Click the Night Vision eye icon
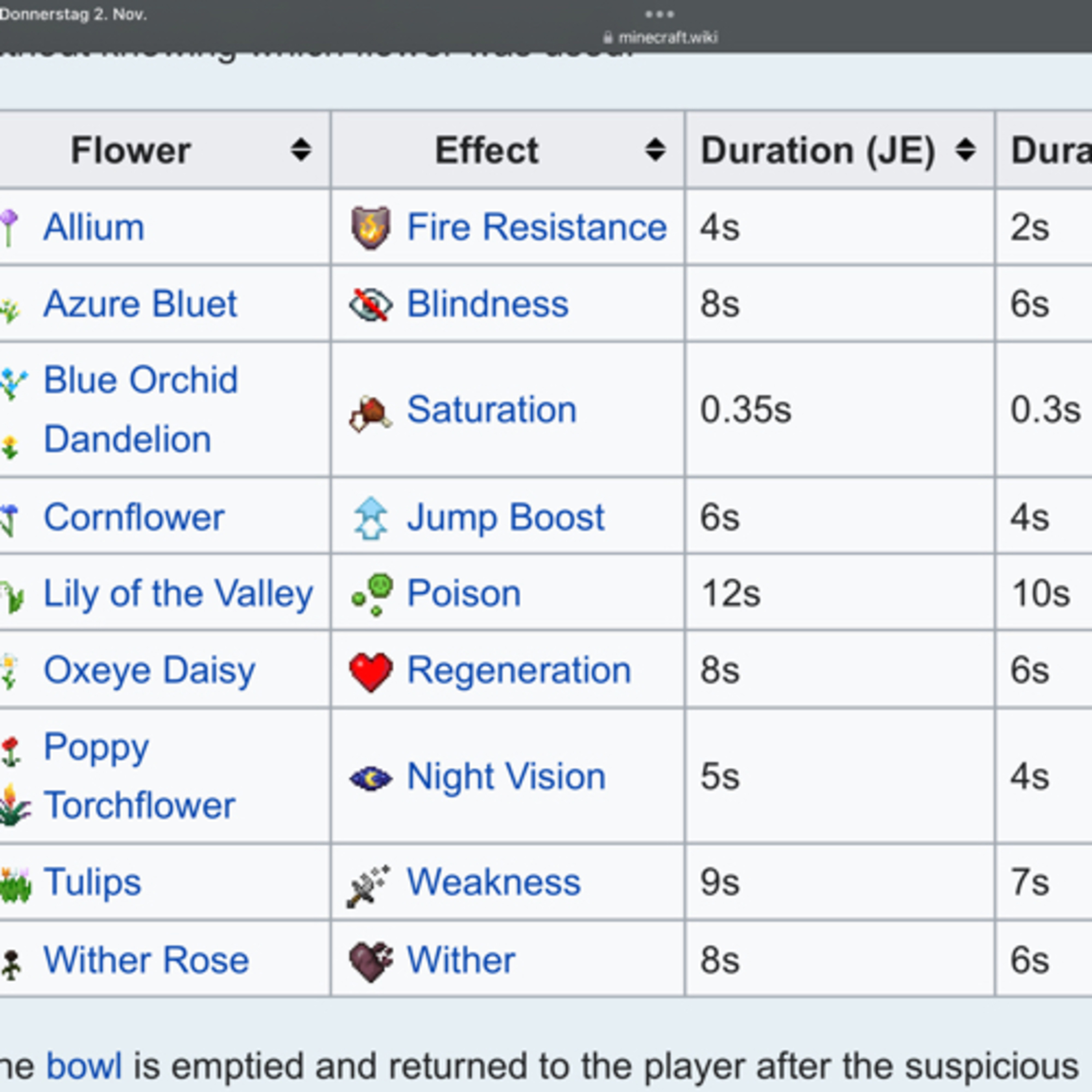 (370, 778)
